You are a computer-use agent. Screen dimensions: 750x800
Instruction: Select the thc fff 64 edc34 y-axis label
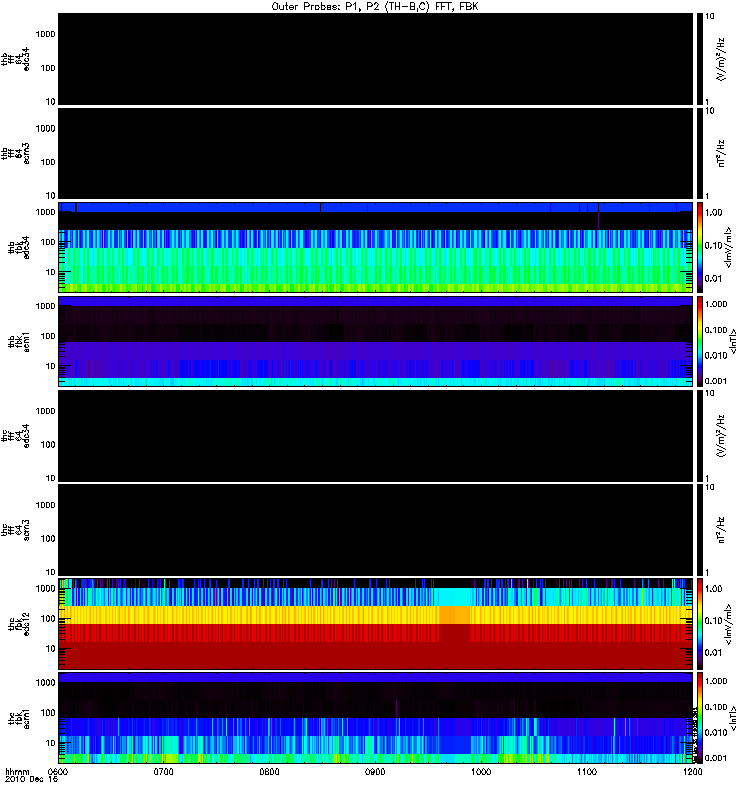15,436
